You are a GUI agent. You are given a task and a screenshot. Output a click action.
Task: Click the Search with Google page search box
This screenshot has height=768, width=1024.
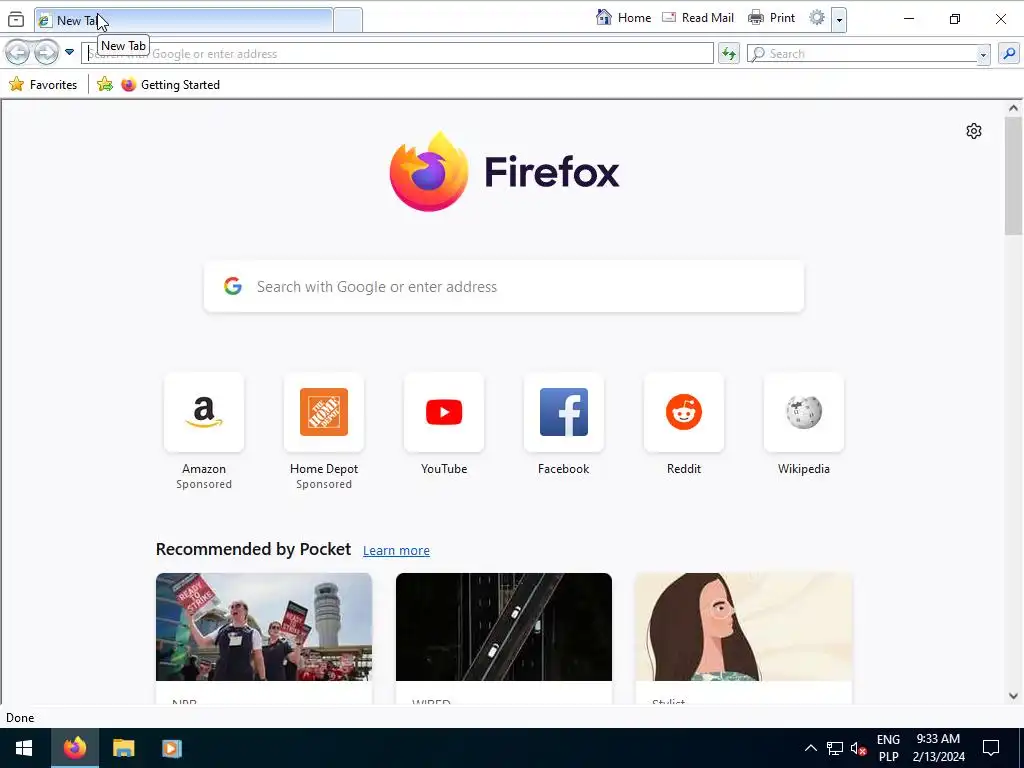click(504, 287)
